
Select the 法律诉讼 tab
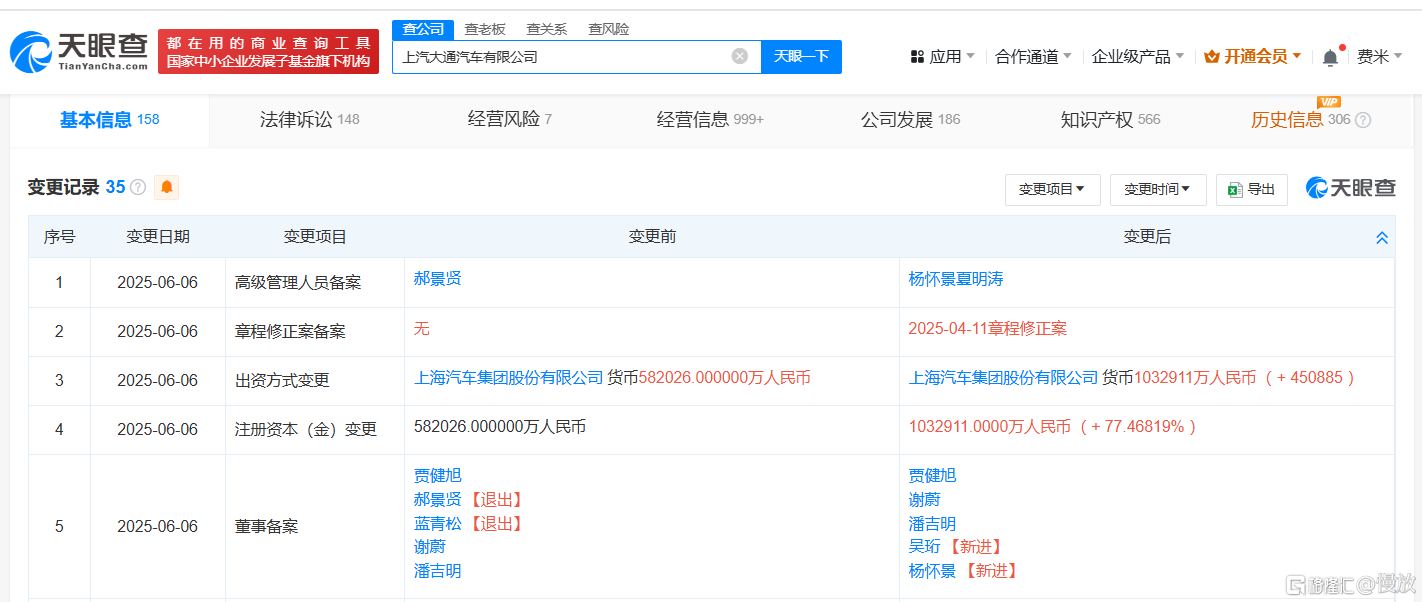coord(309,120)
